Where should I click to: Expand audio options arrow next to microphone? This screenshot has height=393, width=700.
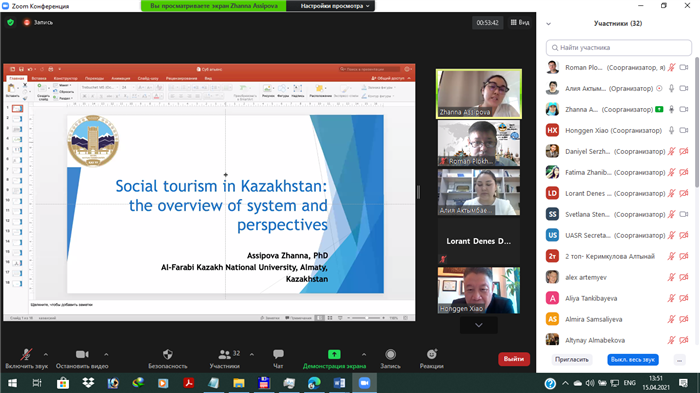point(46,355)
